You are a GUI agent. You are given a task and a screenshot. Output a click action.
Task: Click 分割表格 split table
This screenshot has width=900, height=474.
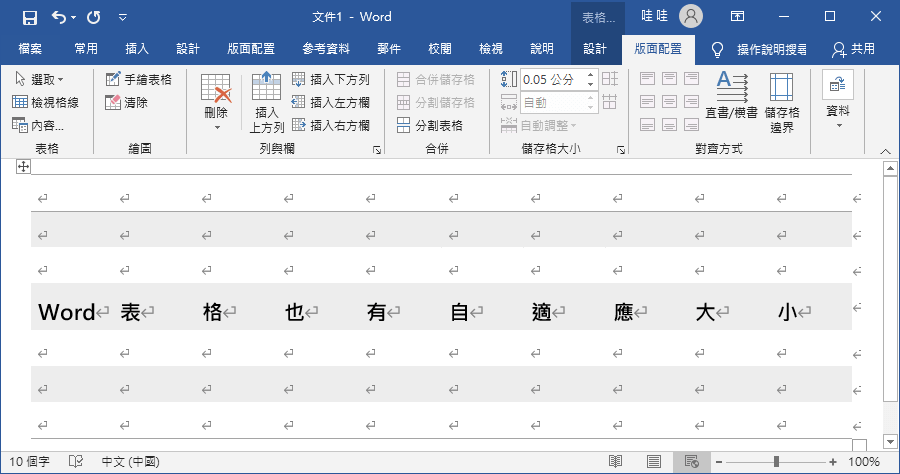pos(430,125)
